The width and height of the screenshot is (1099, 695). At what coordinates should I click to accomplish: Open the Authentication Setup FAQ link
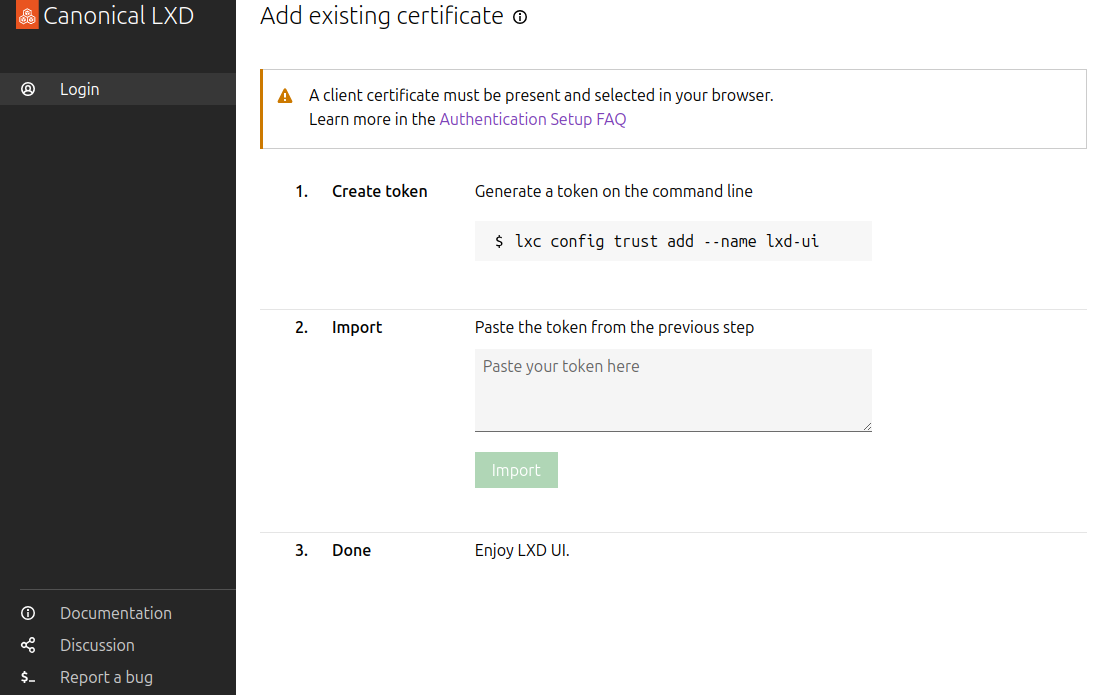pyautogui.click(x=532, y=119)
